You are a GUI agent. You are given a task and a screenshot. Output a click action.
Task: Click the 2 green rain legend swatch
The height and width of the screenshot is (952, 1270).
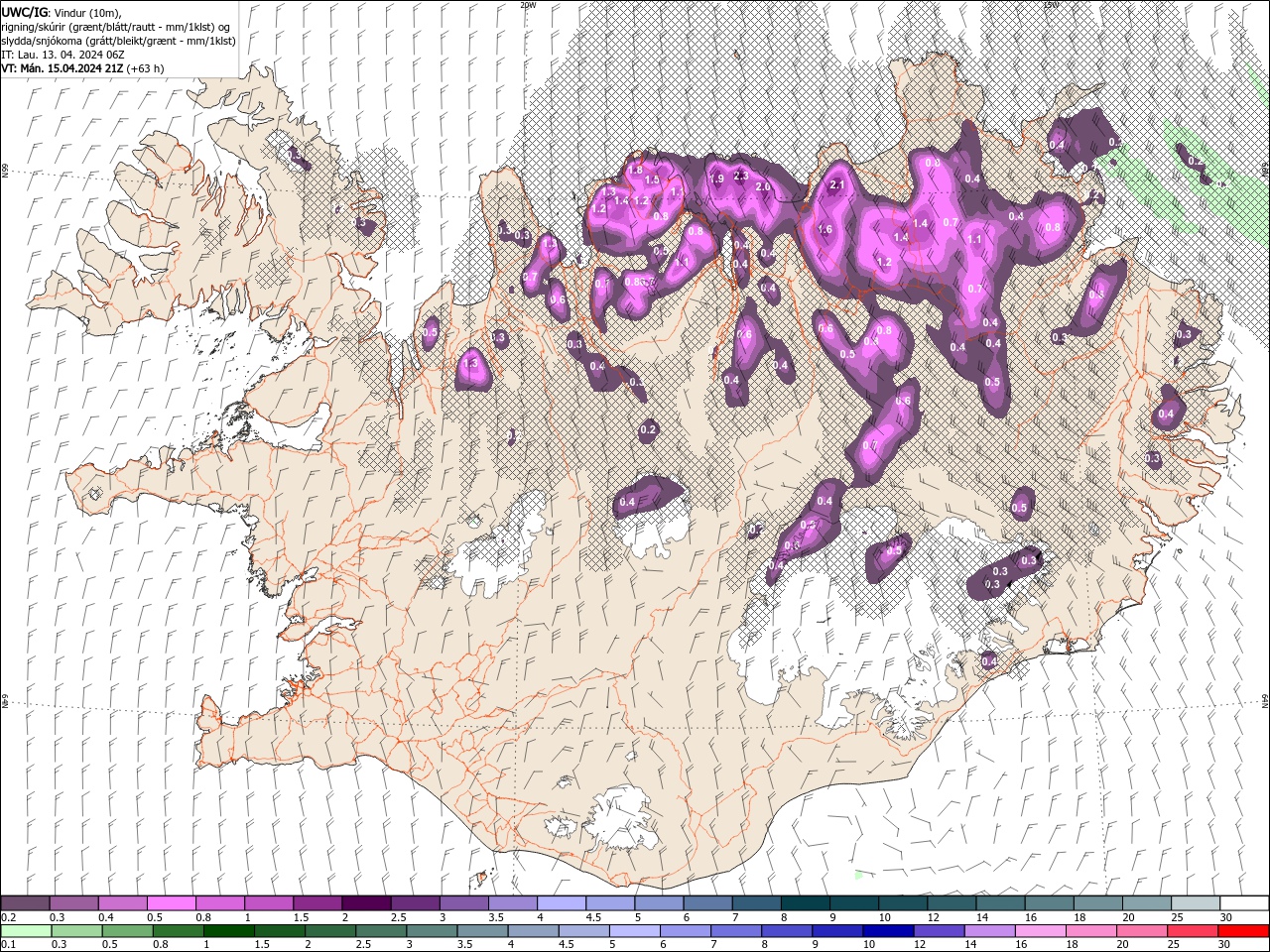(331, 931)
